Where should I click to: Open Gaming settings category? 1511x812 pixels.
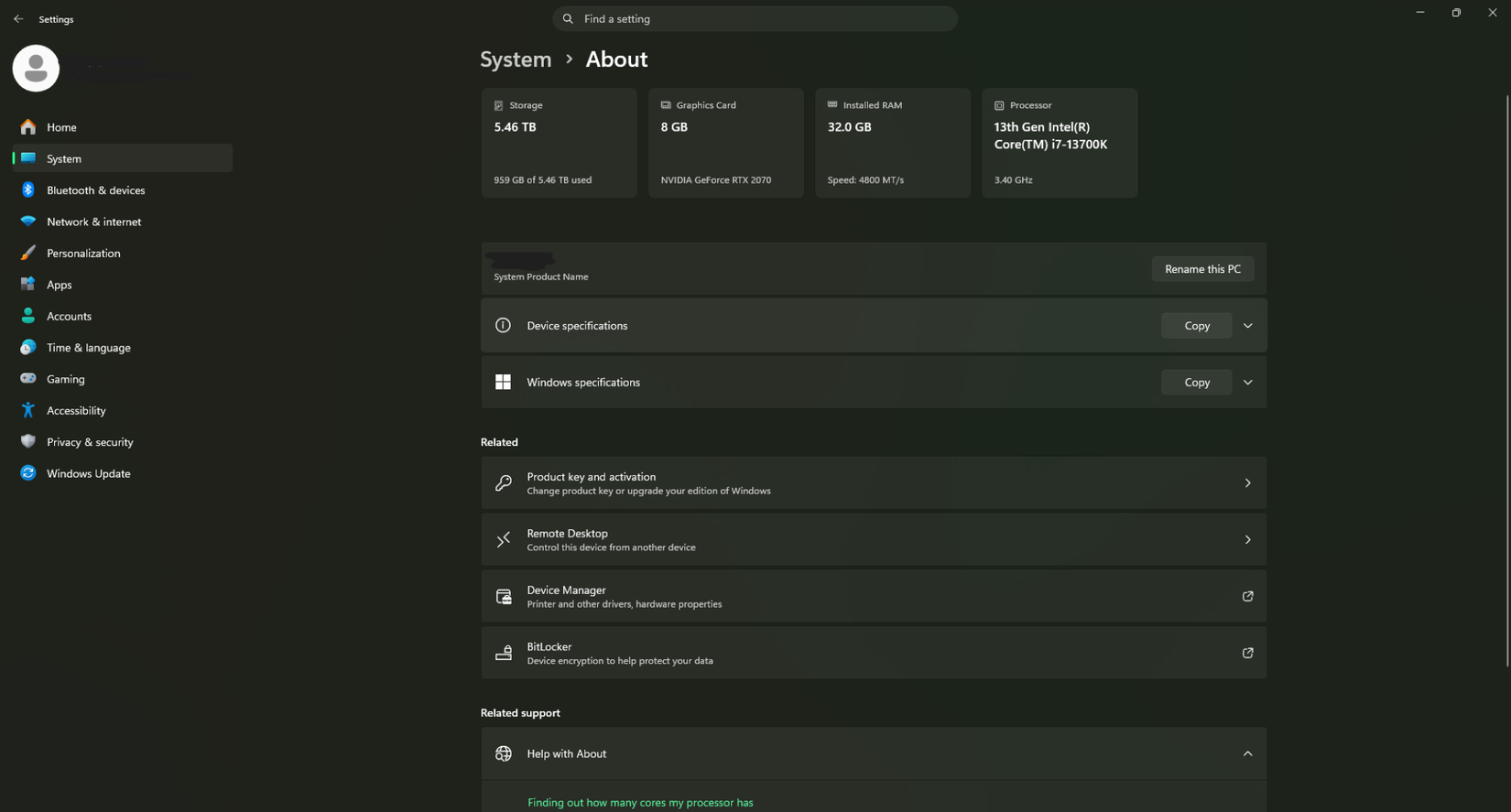(123, 378)
